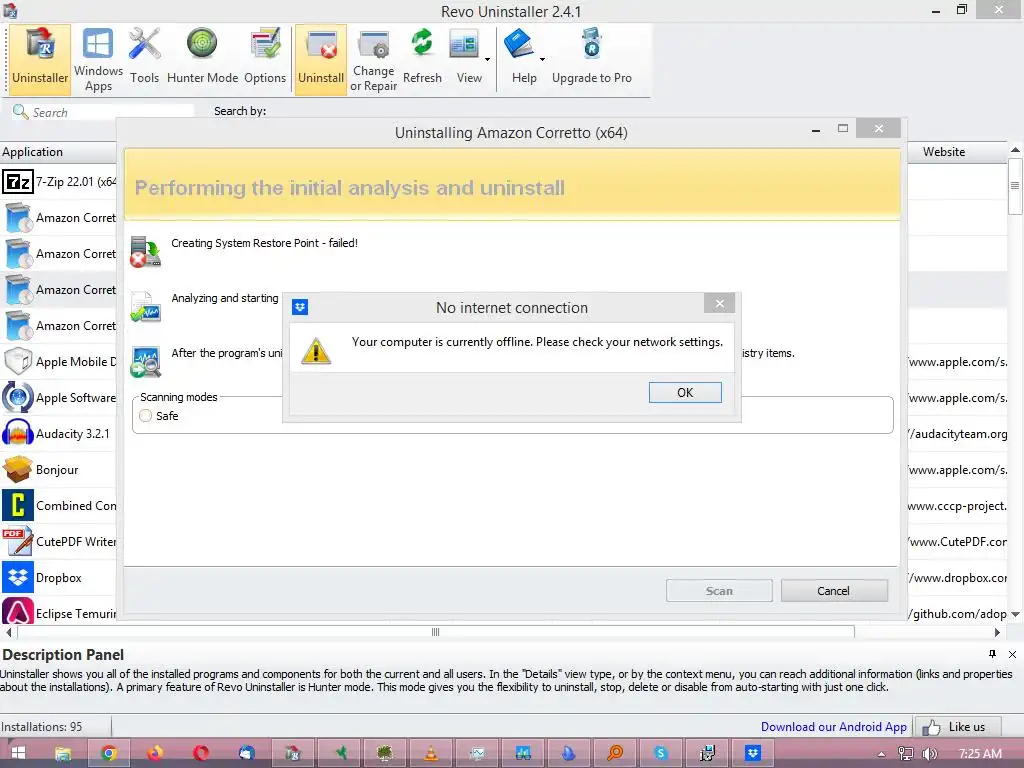Open VLC media player from the taskbar
The width and height of the screenshot is (1024, 768).
(x=431, y=753)
